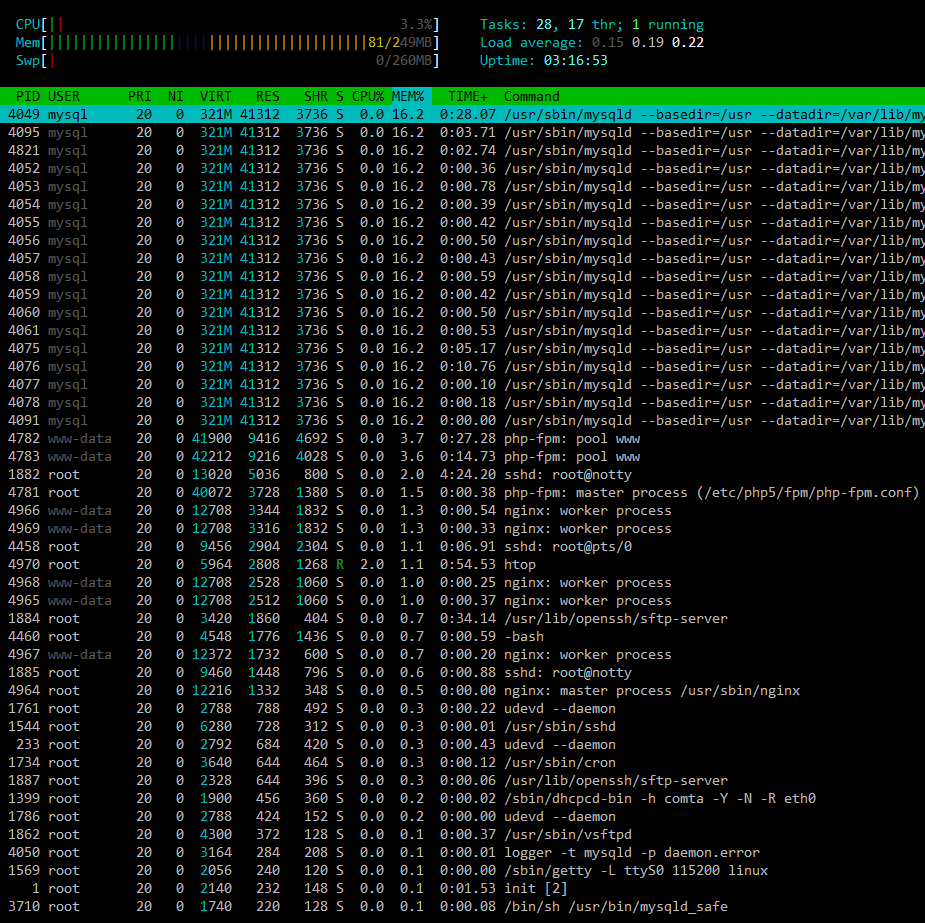The width and height of the screenshot is (925, 923).
Task: Sort processes by the PID column header
Action: (x=27, y=96)
